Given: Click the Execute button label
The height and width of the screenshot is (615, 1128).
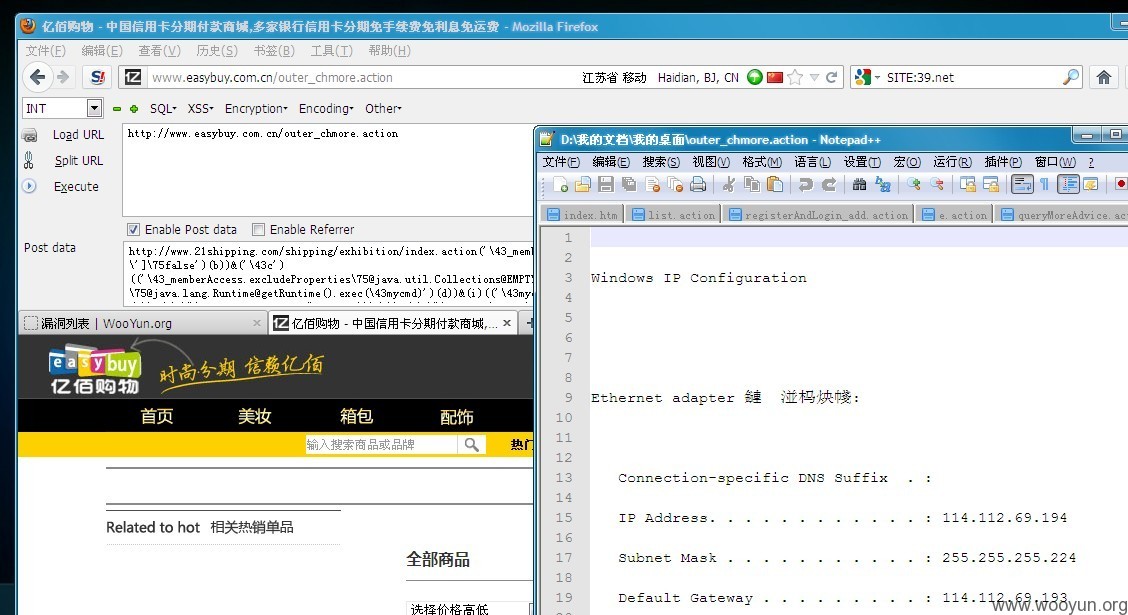Looking at the screenshot, I should tap(76, 186).
